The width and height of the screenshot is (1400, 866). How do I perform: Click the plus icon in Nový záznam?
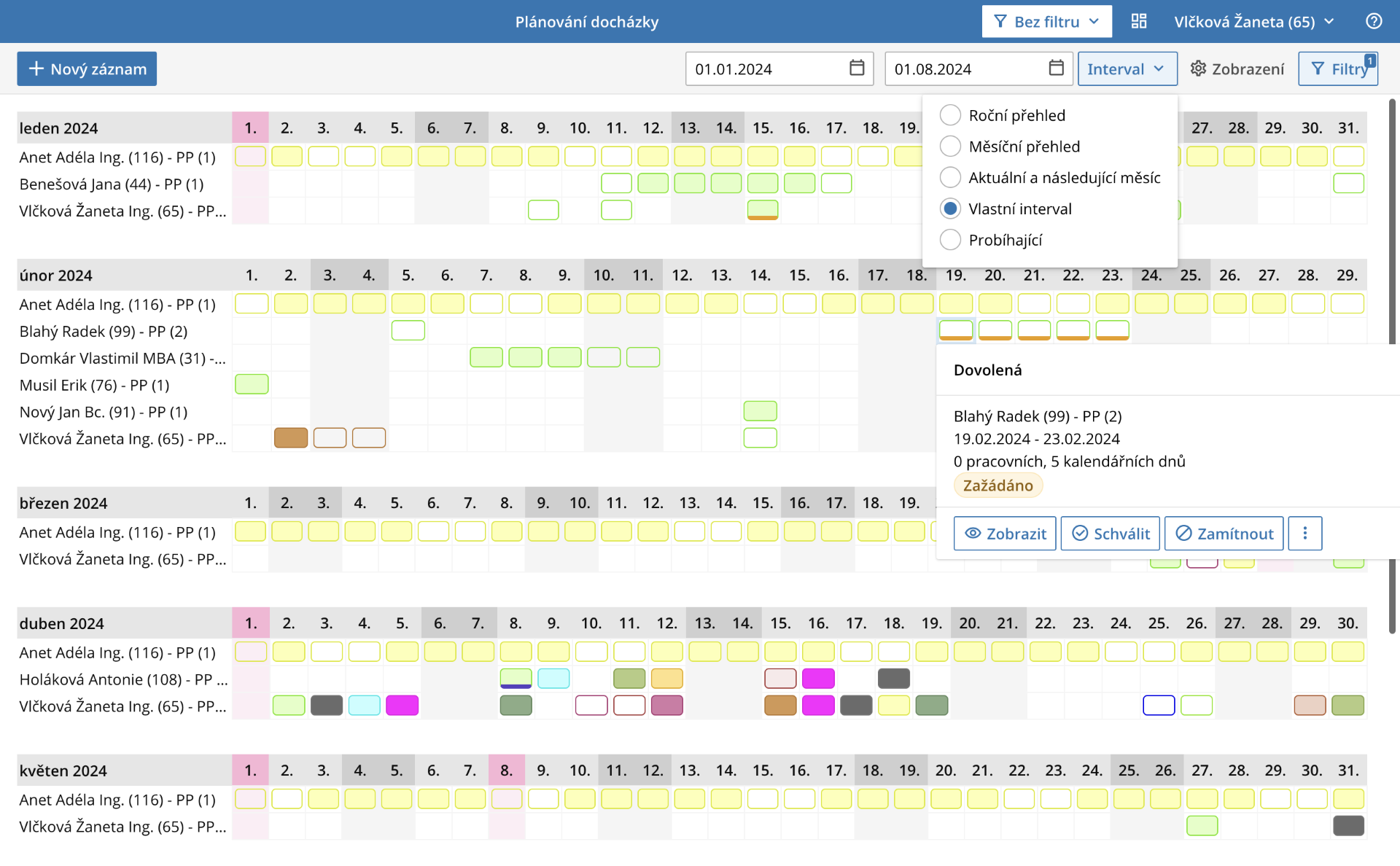(x=36, y=69)
